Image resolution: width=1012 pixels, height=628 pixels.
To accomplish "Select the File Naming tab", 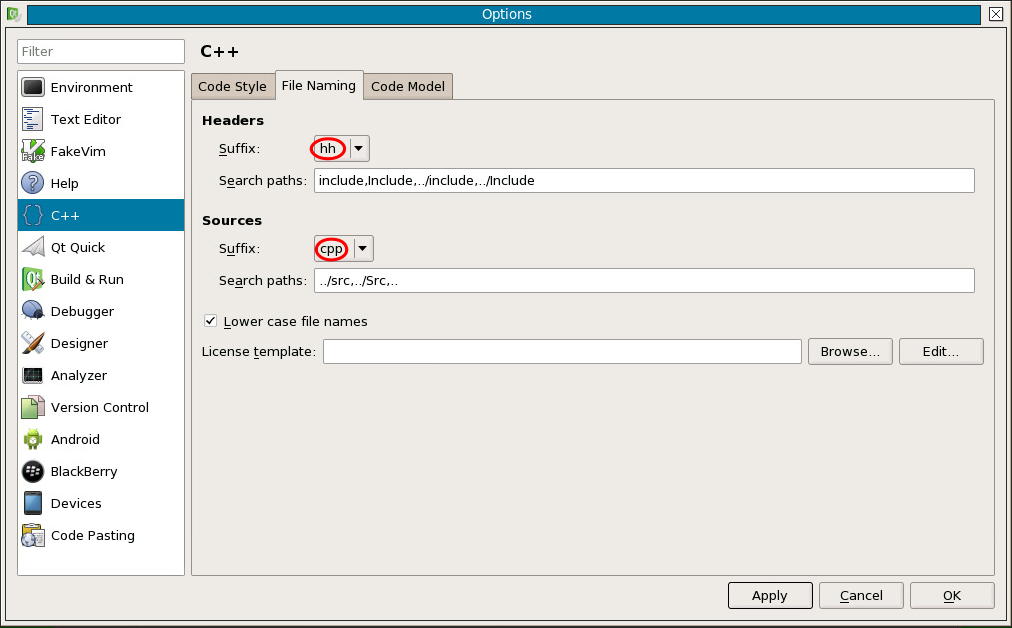I will point(319,85).
